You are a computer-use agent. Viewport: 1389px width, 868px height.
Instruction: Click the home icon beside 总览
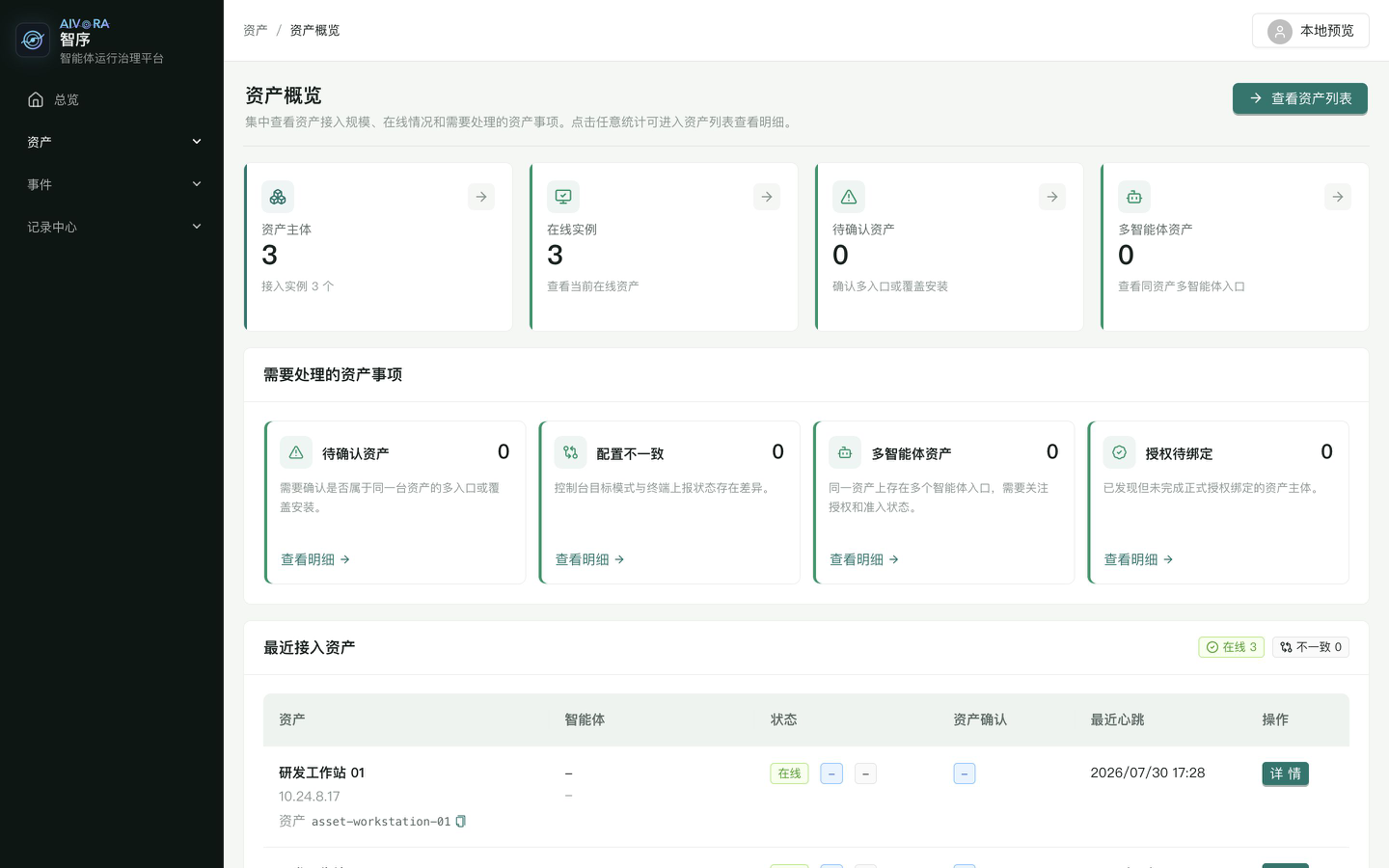[x=36, y=99]
